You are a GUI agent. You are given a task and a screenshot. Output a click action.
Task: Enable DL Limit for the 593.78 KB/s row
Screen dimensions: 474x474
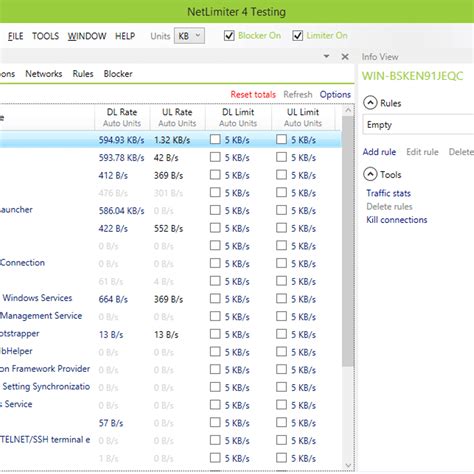click(x=215, y=157)
